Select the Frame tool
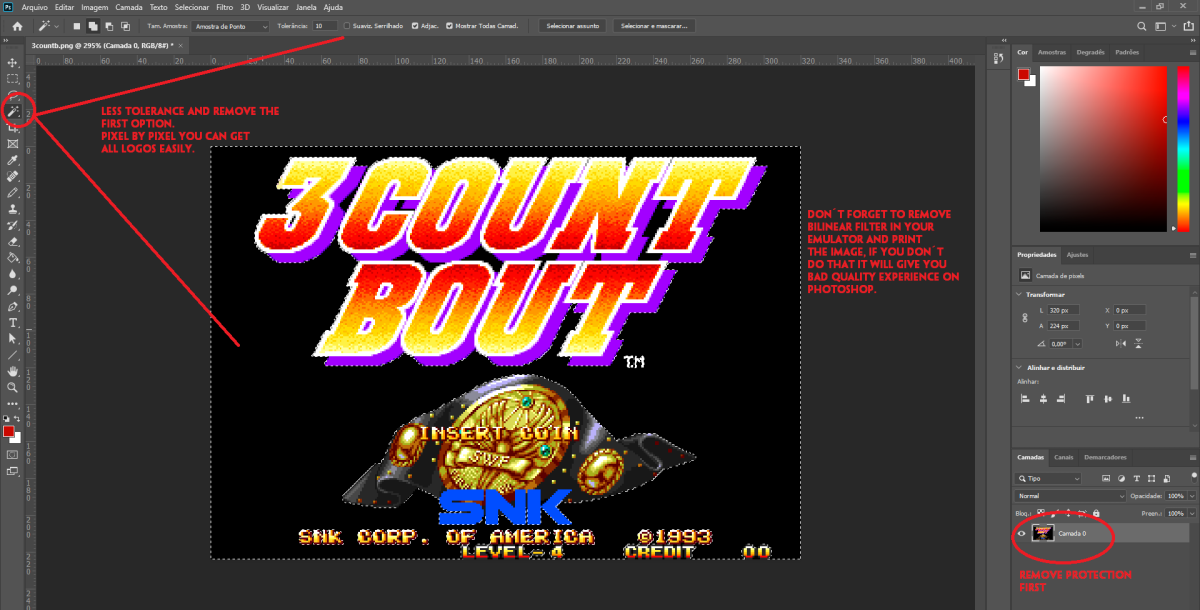 pos(13,143)
